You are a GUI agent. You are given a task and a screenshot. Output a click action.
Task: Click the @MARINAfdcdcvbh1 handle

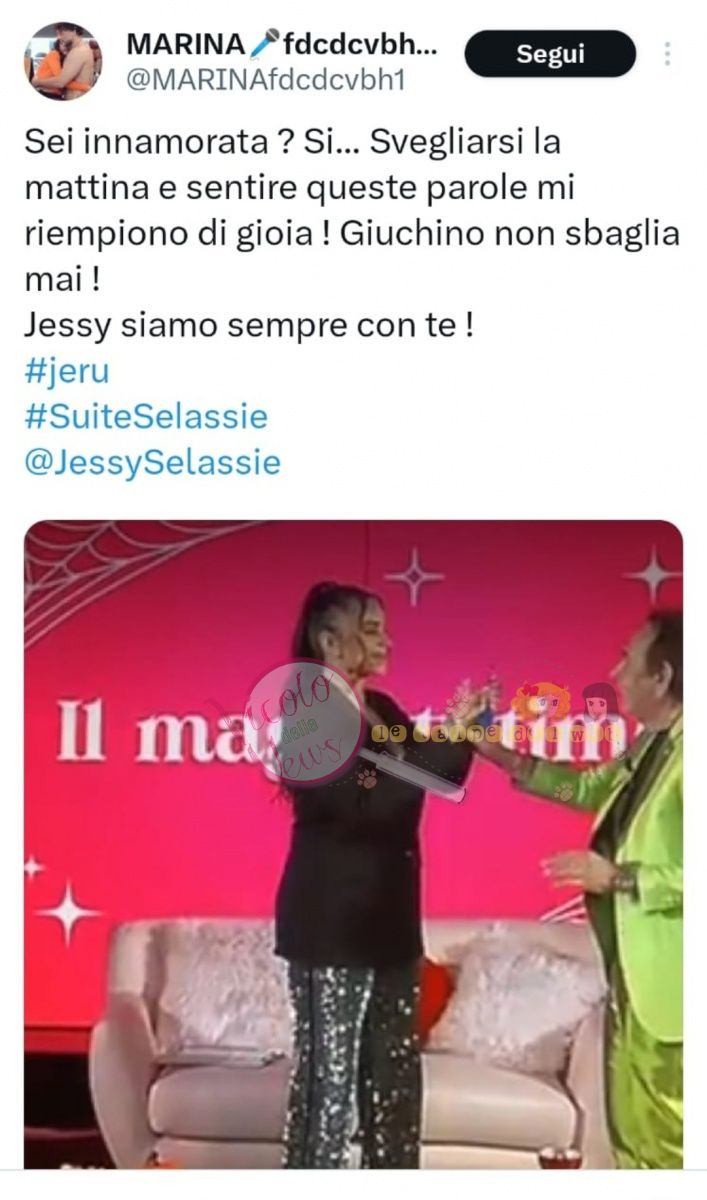[265, 81]
